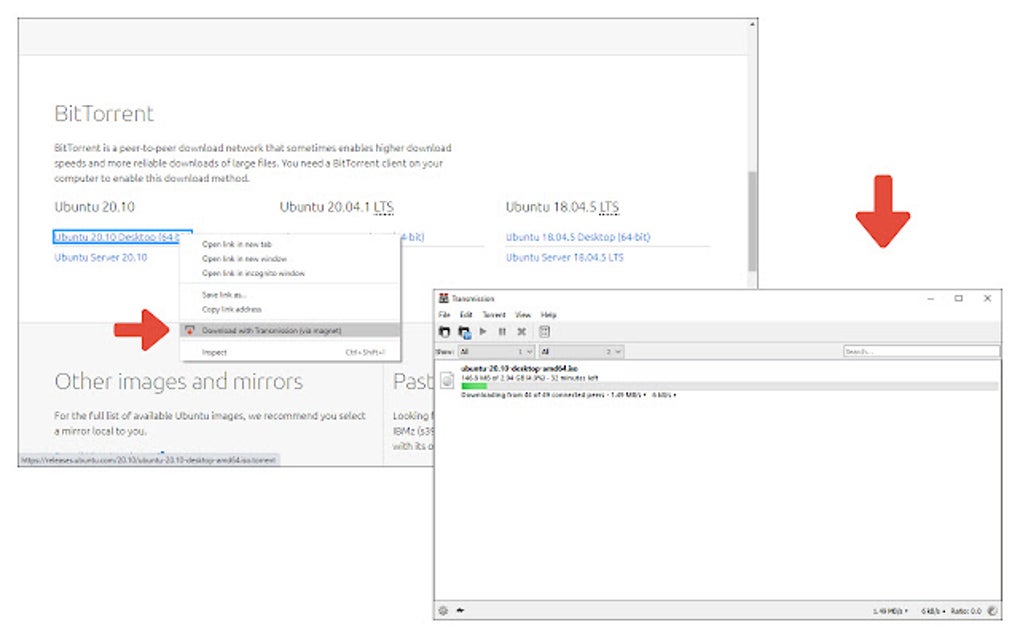Screen dimensions: 1020x638
Task: Click the gear options icon in the status bar
Action: pos(444,611)
